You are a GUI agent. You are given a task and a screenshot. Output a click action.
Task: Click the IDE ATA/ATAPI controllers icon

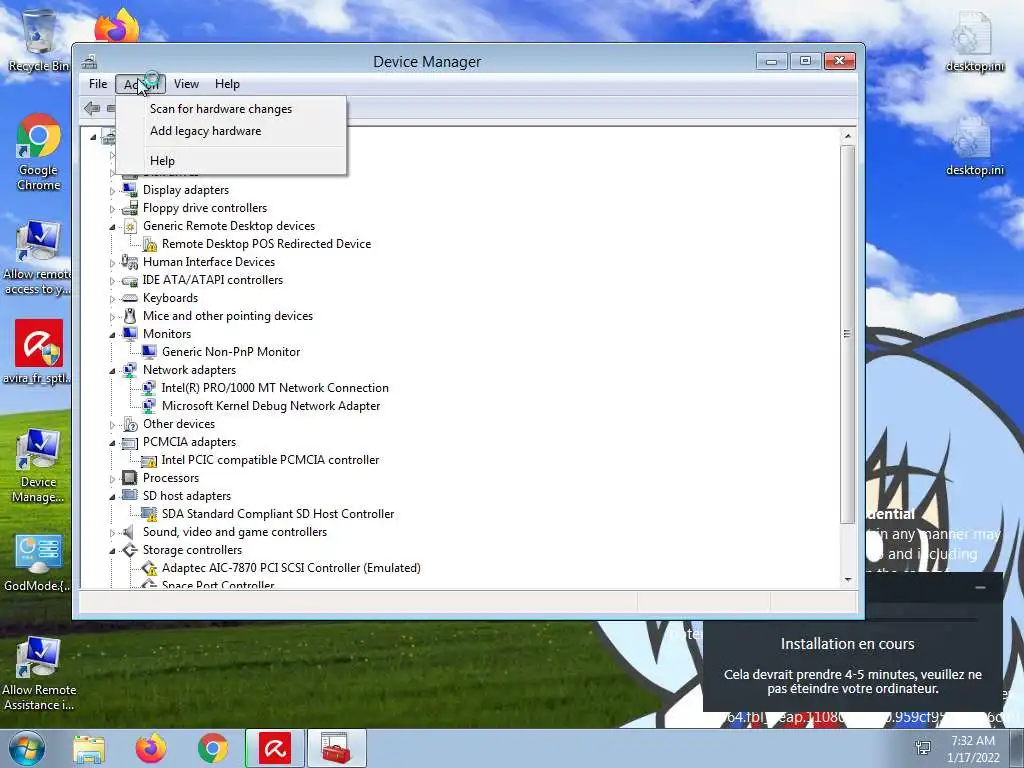[130, 280]
